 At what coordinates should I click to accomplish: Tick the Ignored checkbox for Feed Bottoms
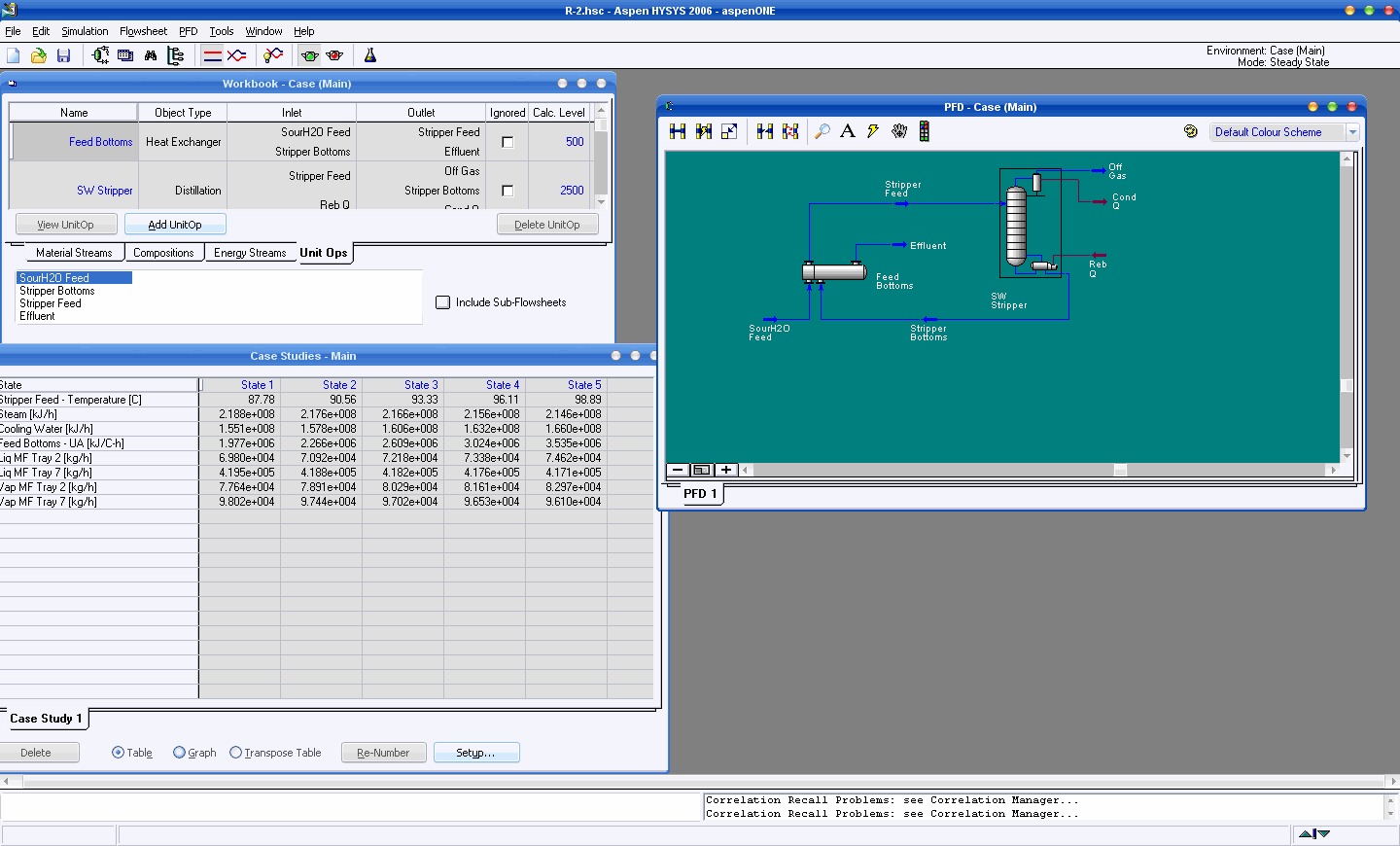tap(507, 142)
